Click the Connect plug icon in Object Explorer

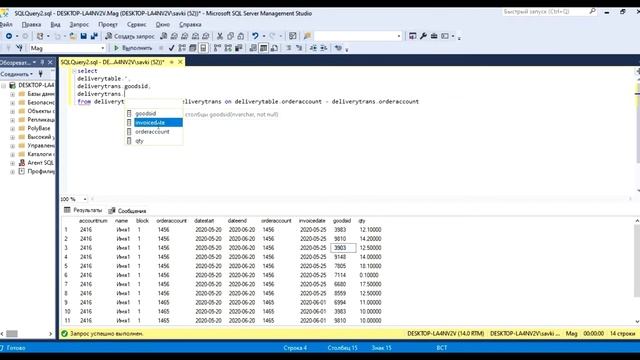coord(40,74)
